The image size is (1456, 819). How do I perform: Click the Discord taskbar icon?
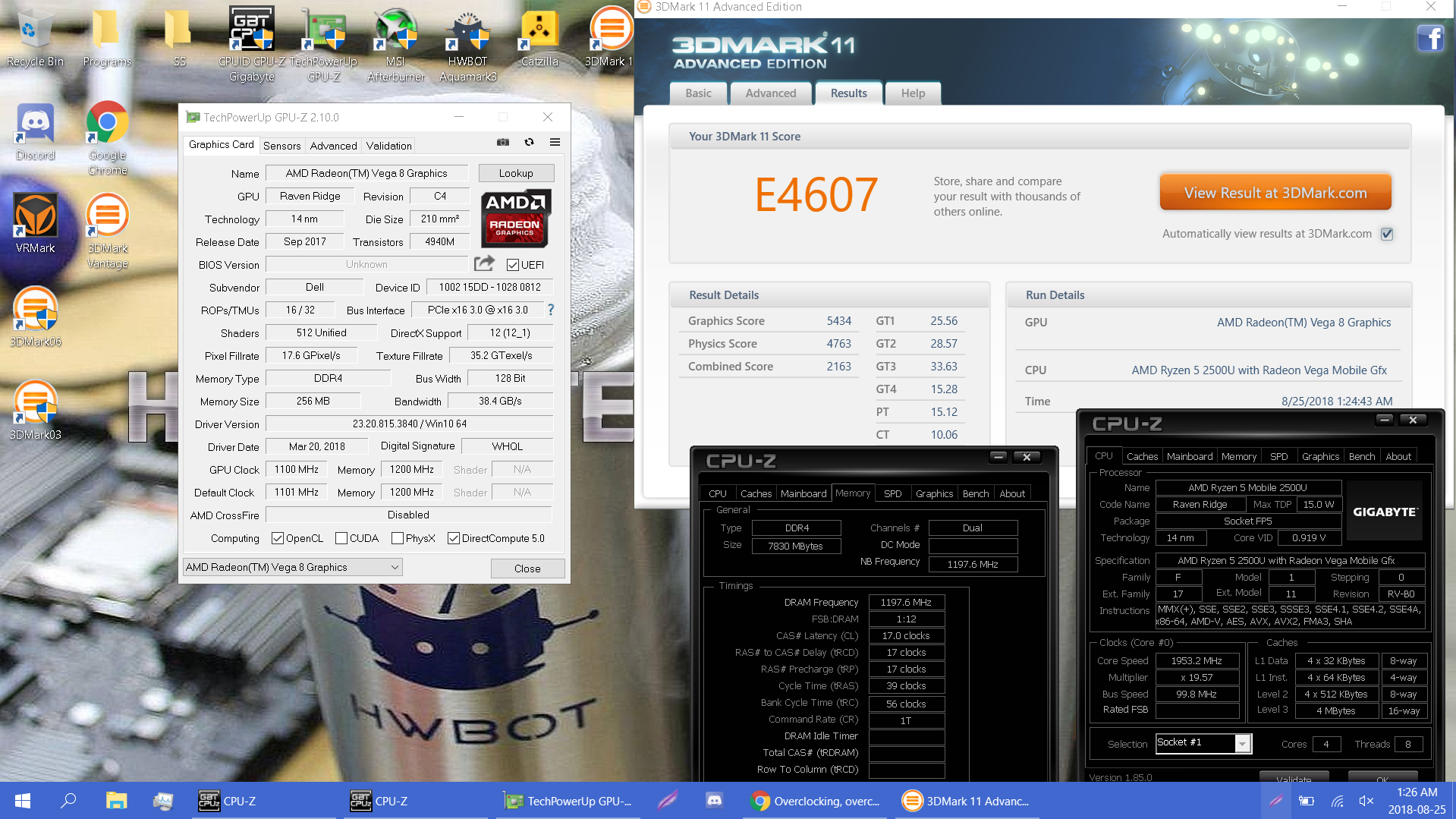(x=714, y=801)
